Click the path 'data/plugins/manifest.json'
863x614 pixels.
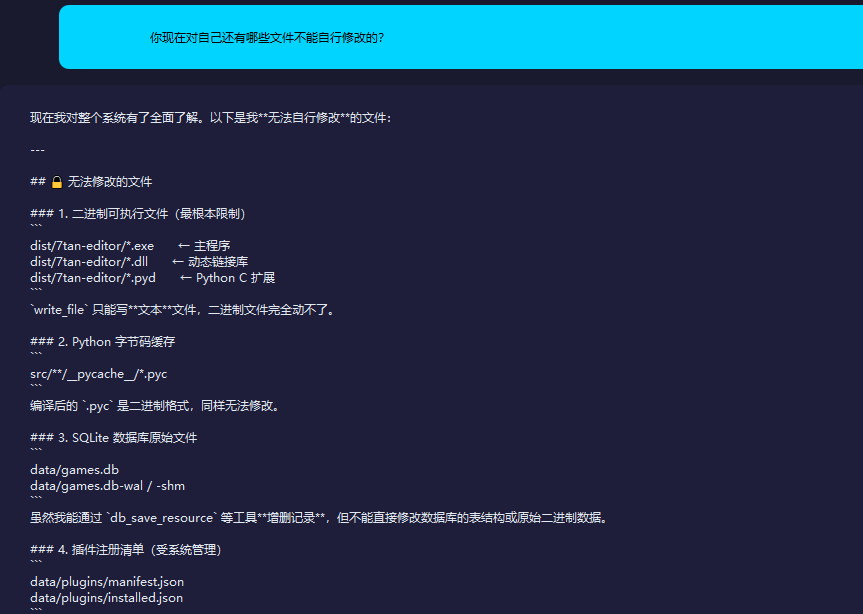(x=107, y=582)
